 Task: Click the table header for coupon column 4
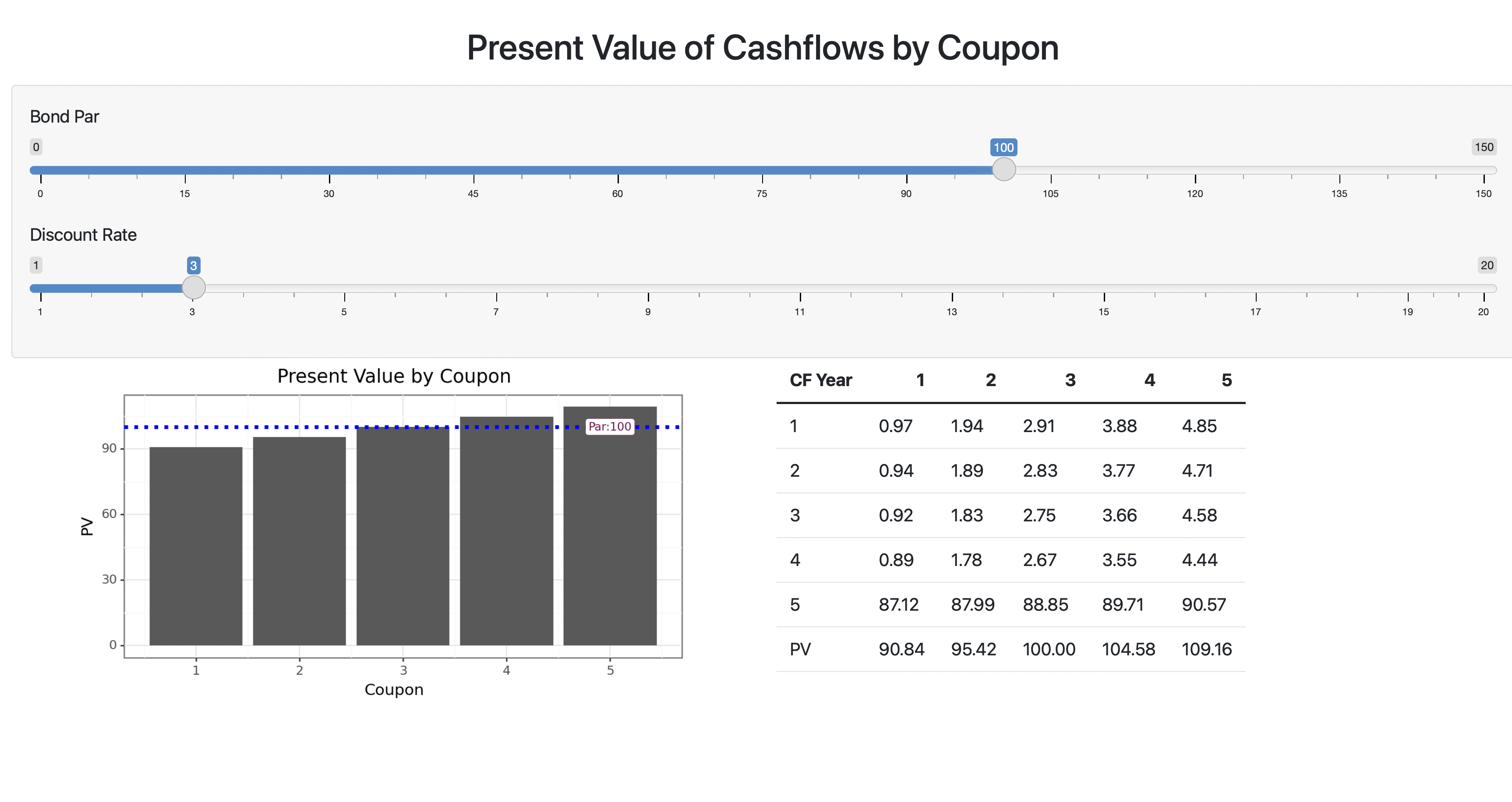pyautogui.click(x=1149, y=380)
